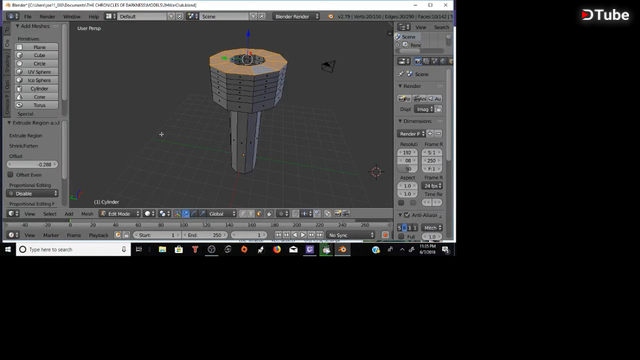Open the outliner View menu
Viewport: 640px width, 360px height.
(x=420, y=27)
